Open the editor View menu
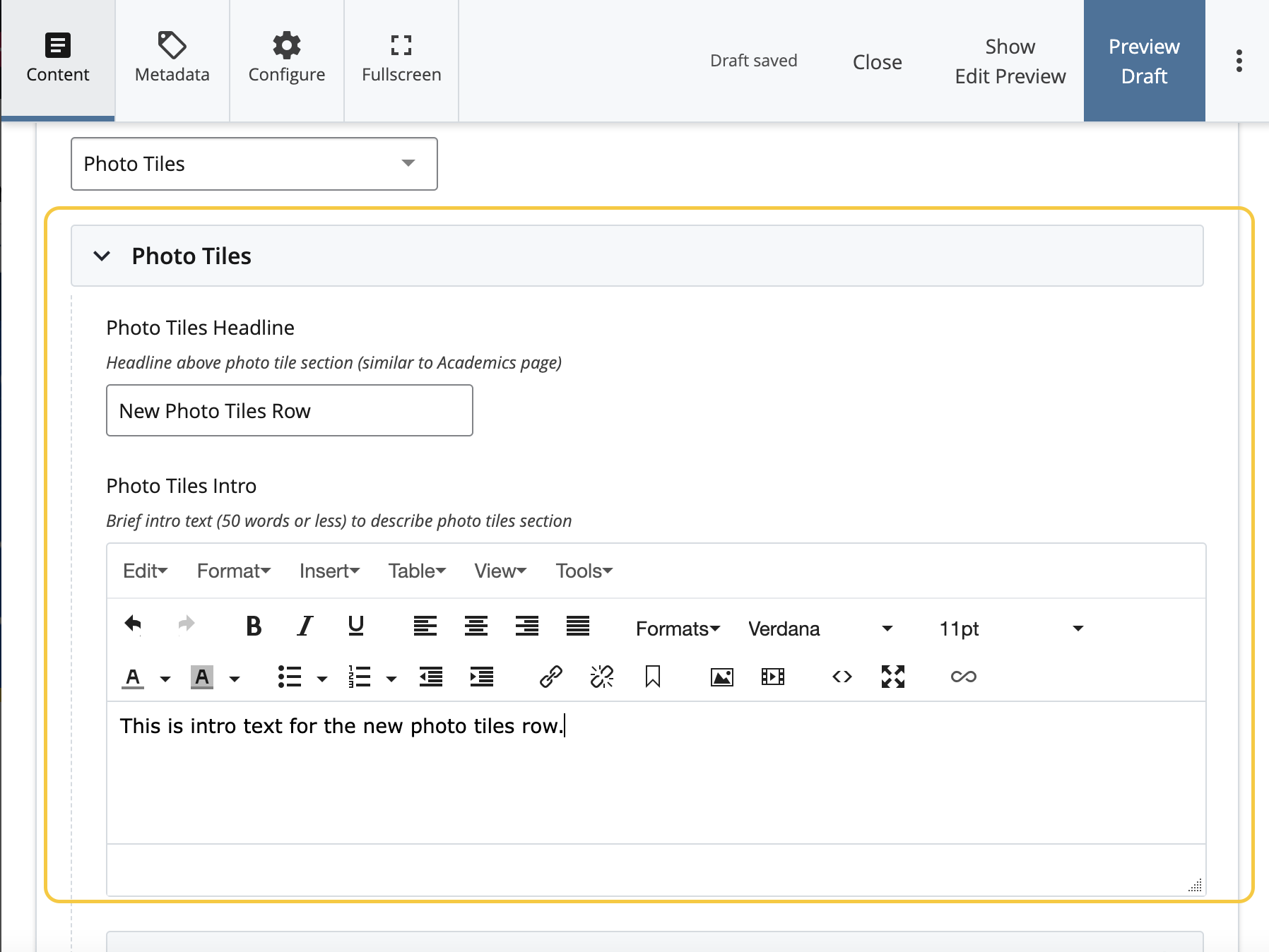The height and width of the screenshot is (952, 1269). click(x=501, y=571)
